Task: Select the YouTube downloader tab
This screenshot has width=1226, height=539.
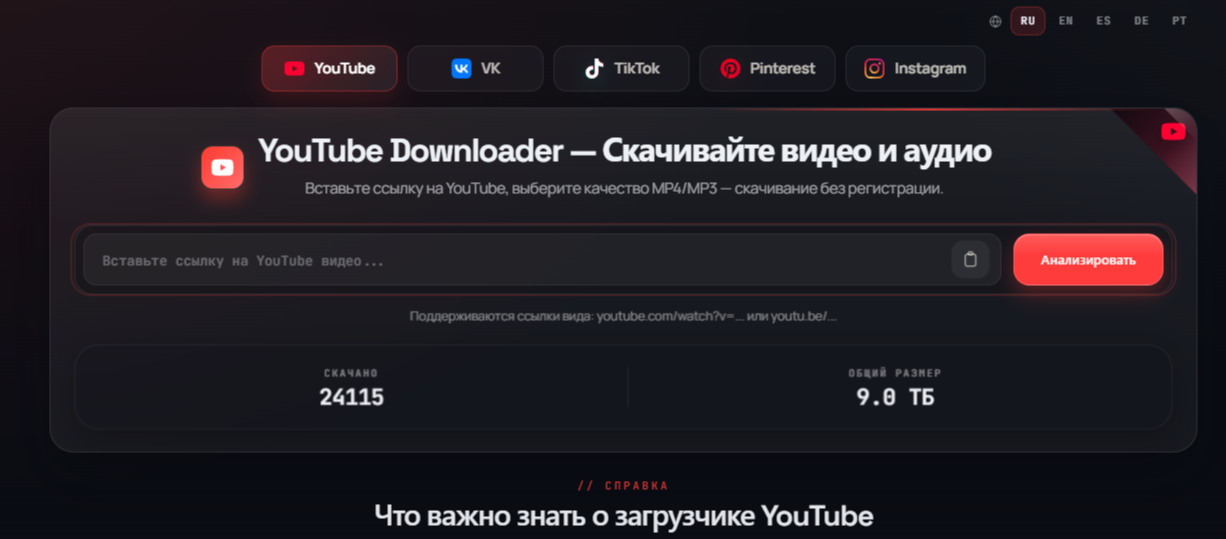Action: 329,69
